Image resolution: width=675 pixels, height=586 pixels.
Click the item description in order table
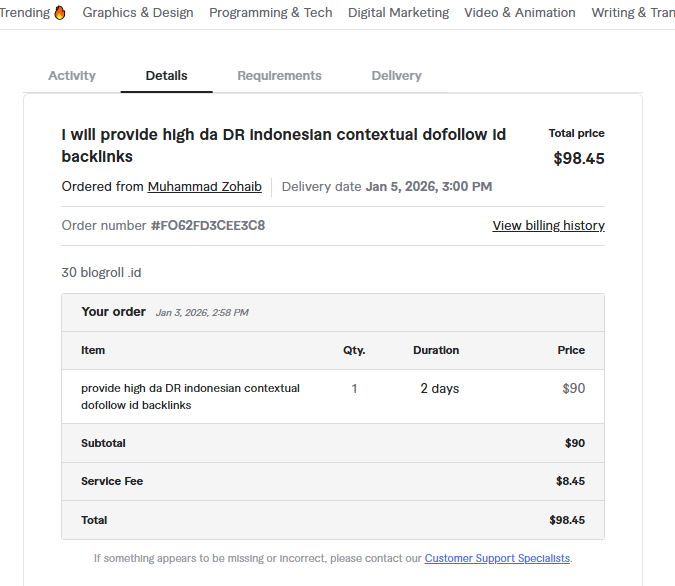point(190,396)
